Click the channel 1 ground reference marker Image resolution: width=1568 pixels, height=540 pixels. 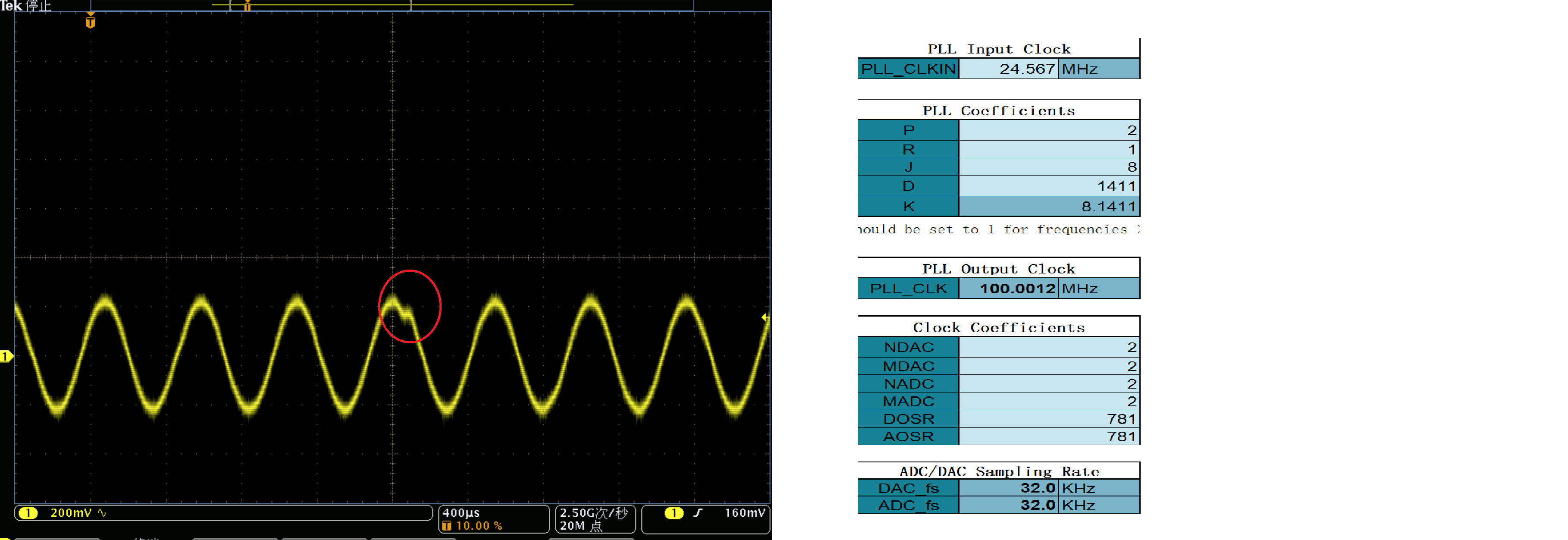point(6,356)
